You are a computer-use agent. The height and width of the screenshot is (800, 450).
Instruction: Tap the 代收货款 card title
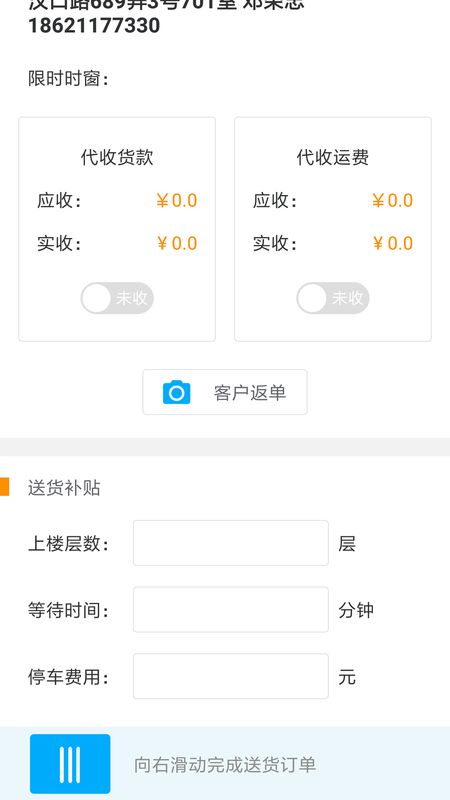(117, 157)
